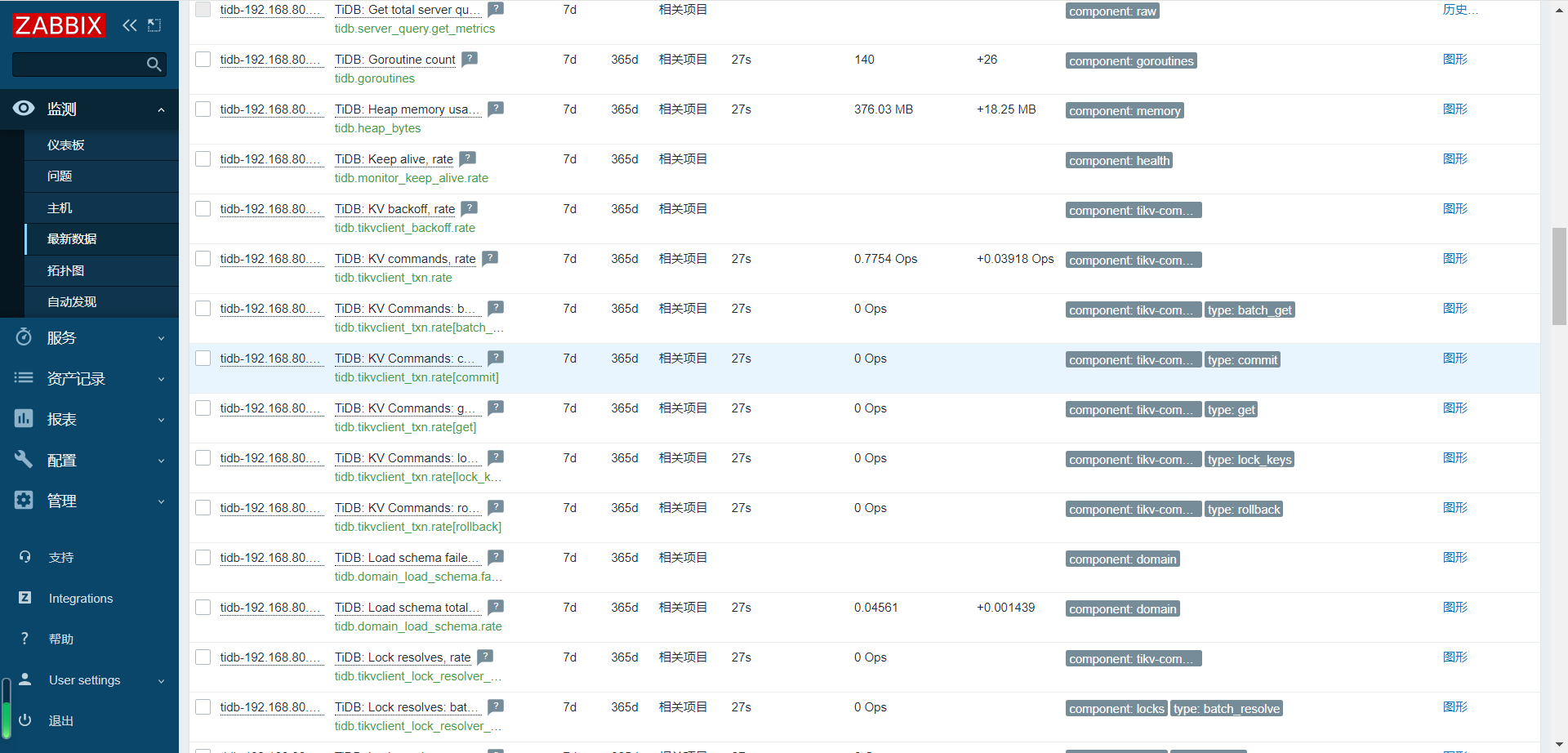
Task: Click the 报表 chart icon
Action: pyautogui.click(x=24, y=419)
